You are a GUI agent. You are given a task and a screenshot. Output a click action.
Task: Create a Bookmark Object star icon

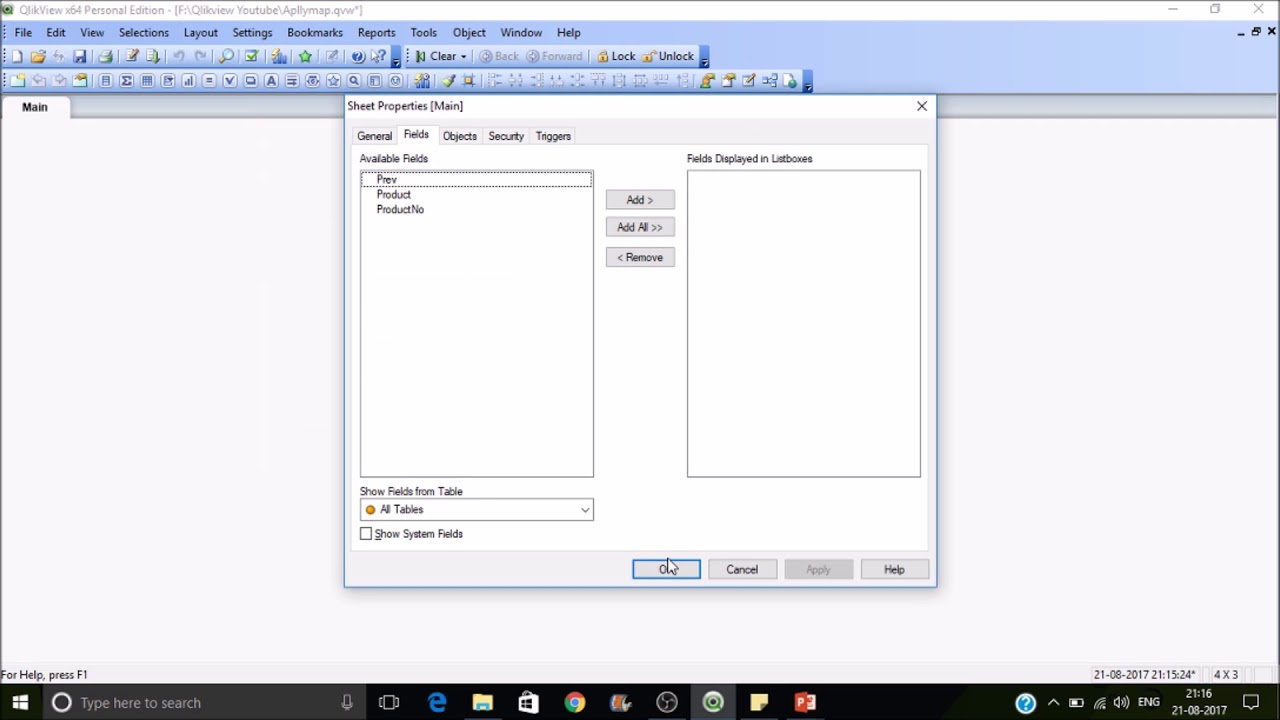pyautogui.click(x=333, y=81)
